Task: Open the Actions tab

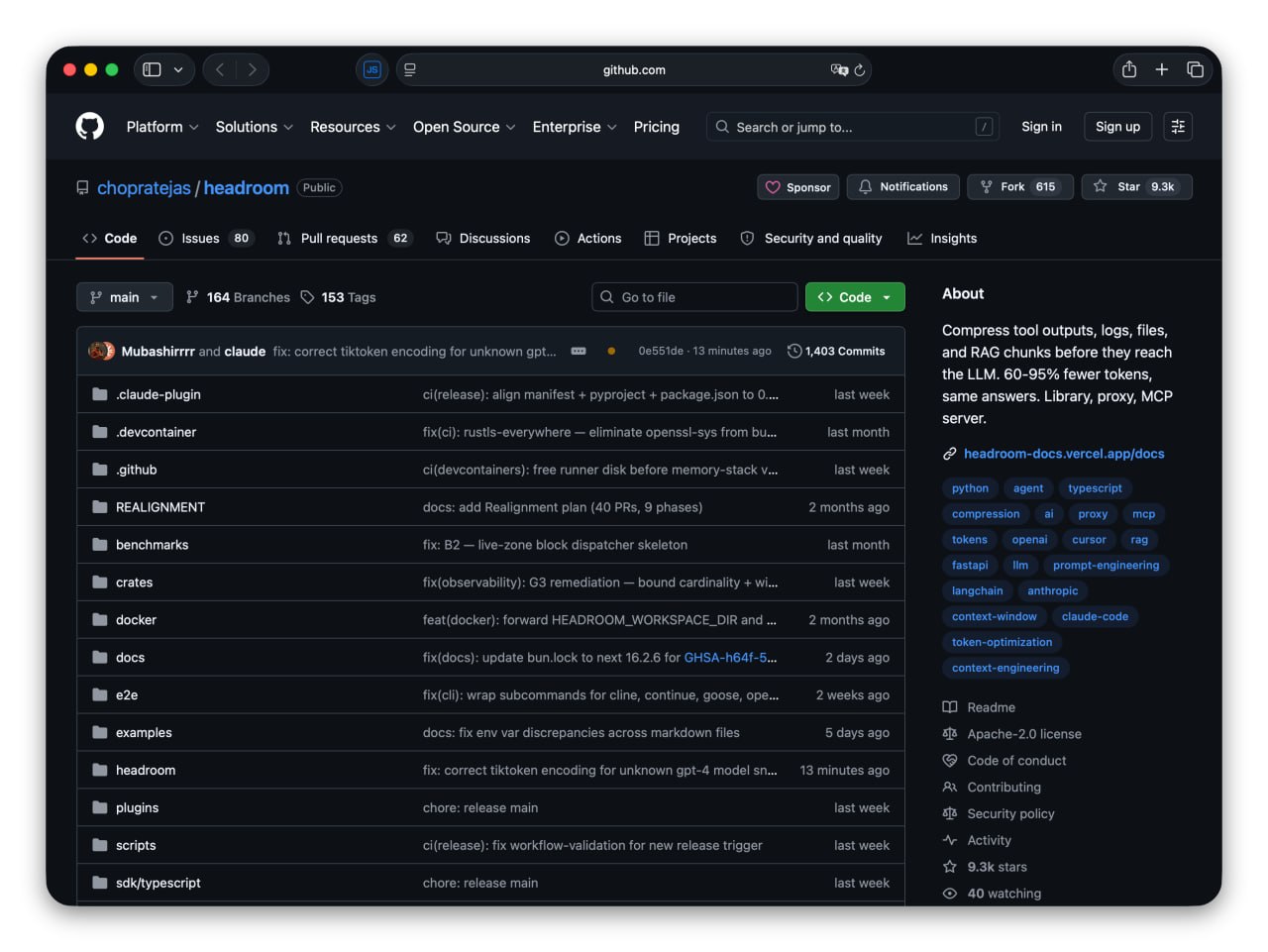Action: [588, 238]
